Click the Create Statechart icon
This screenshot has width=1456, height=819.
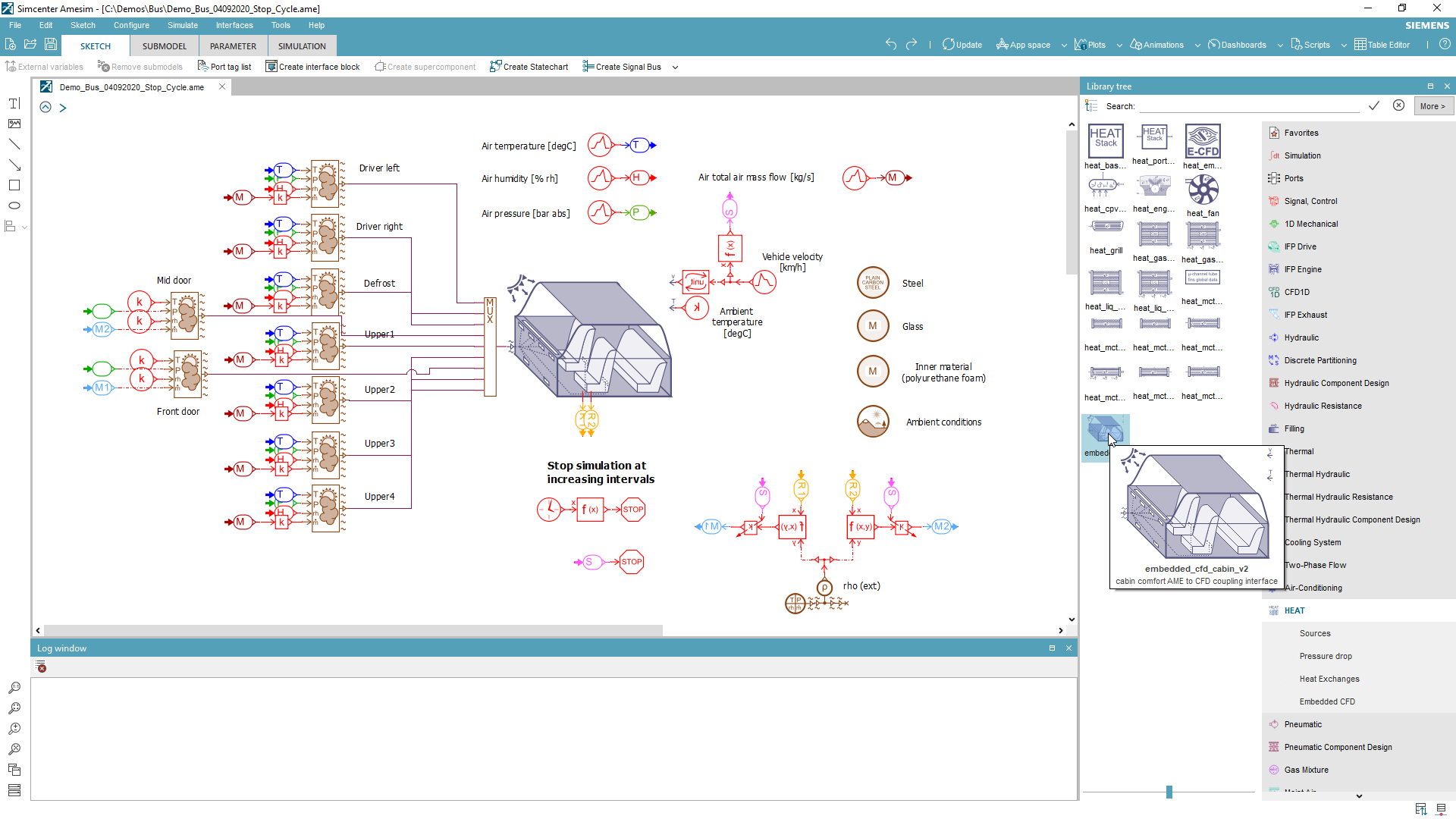(529, 67)
